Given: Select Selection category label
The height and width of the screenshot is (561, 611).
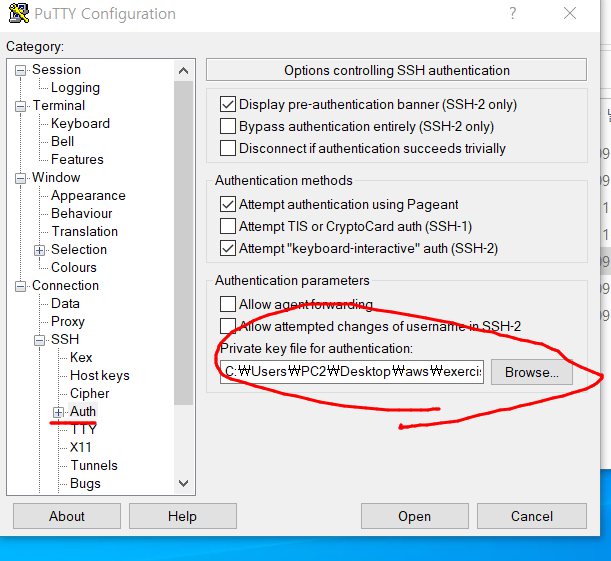Looking at the screenshot, I should tap(79, 249).
